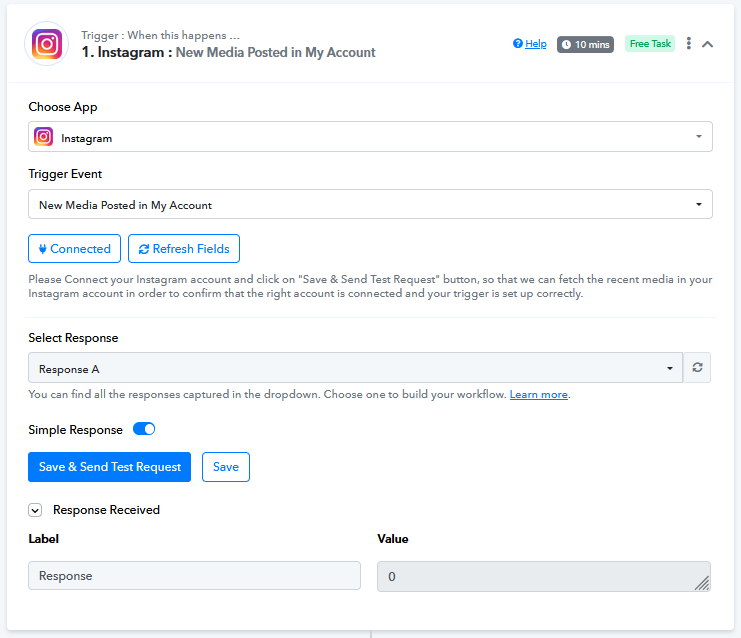Click the question-mark icon beside Help
Viewport: 741px width, 638px height.
point(518,43)
